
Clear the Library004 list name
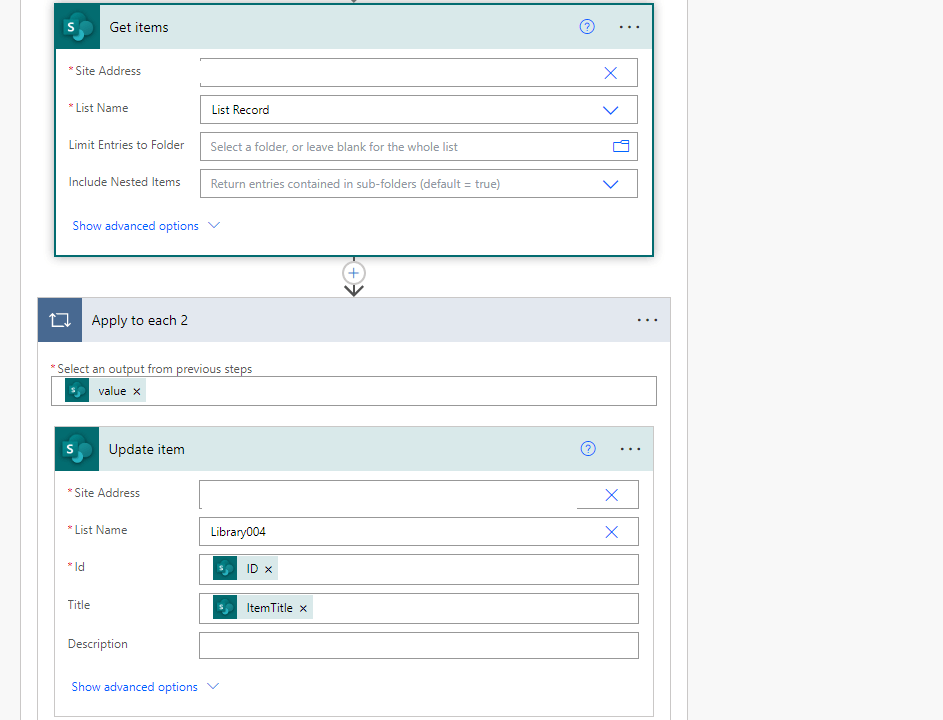pyautogui.click(x=611, y=532)
